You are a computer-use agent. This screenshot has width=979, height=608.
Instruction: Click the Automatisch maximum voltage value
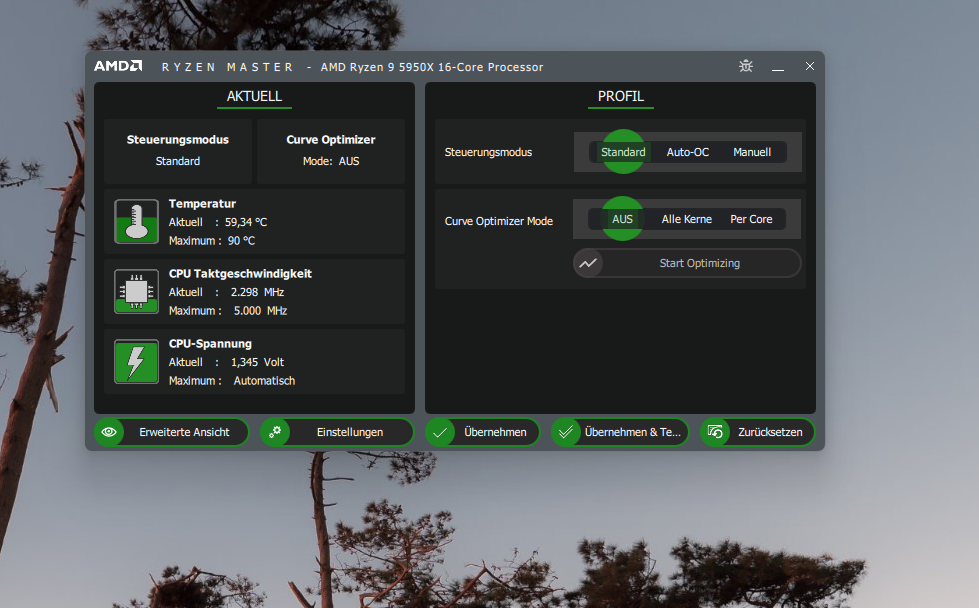tap(264, 381)
